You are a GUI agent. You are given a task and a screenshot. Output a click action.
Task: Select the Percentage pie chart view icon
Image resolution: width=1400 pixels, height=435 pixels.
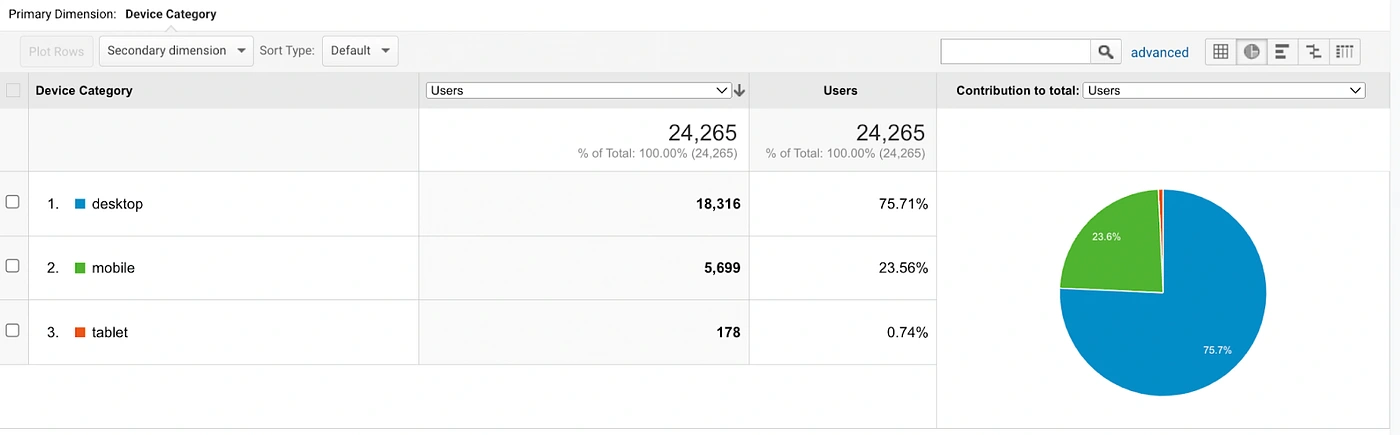coord(1251,52)
